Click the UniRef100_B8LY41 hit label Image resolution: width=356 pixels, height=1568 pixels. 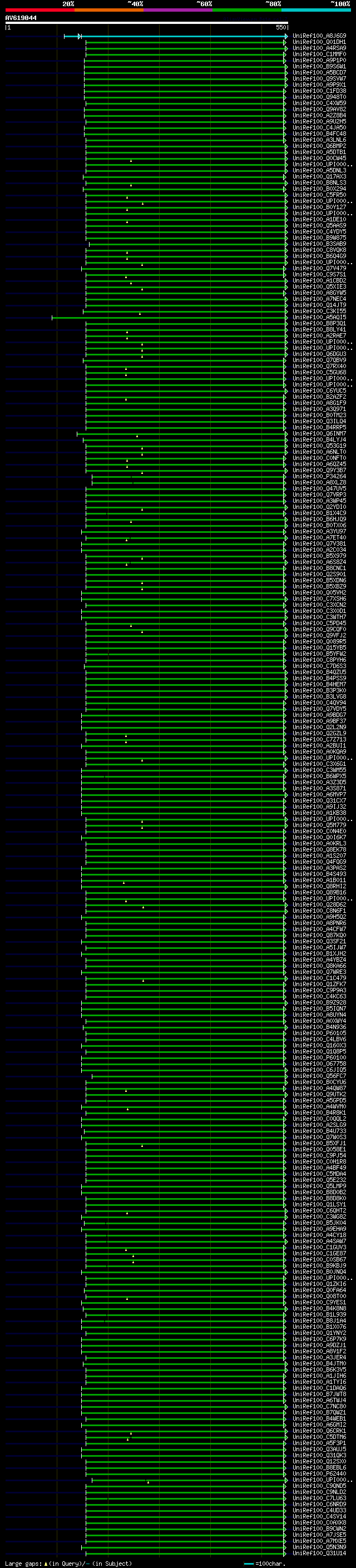[319, 329]
